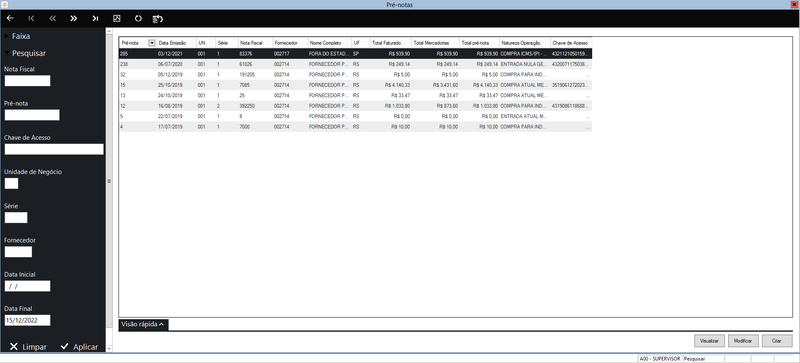Click into the Nota Fiscal search field
The image size is (800, 363).
pyautogui.click(x=28, y=81)
